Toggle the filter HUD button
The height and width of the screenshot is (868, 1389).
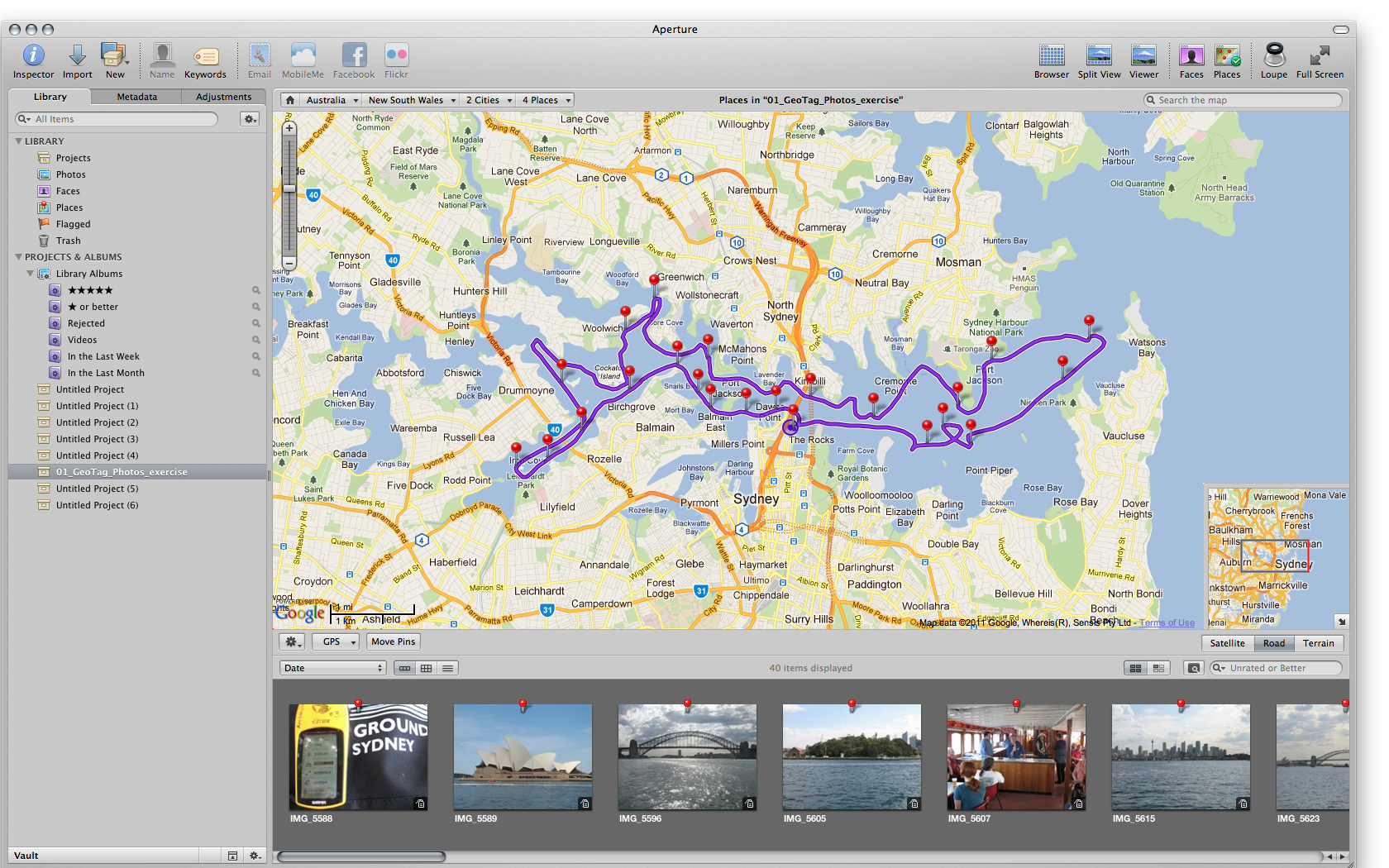pos(1193,668)
